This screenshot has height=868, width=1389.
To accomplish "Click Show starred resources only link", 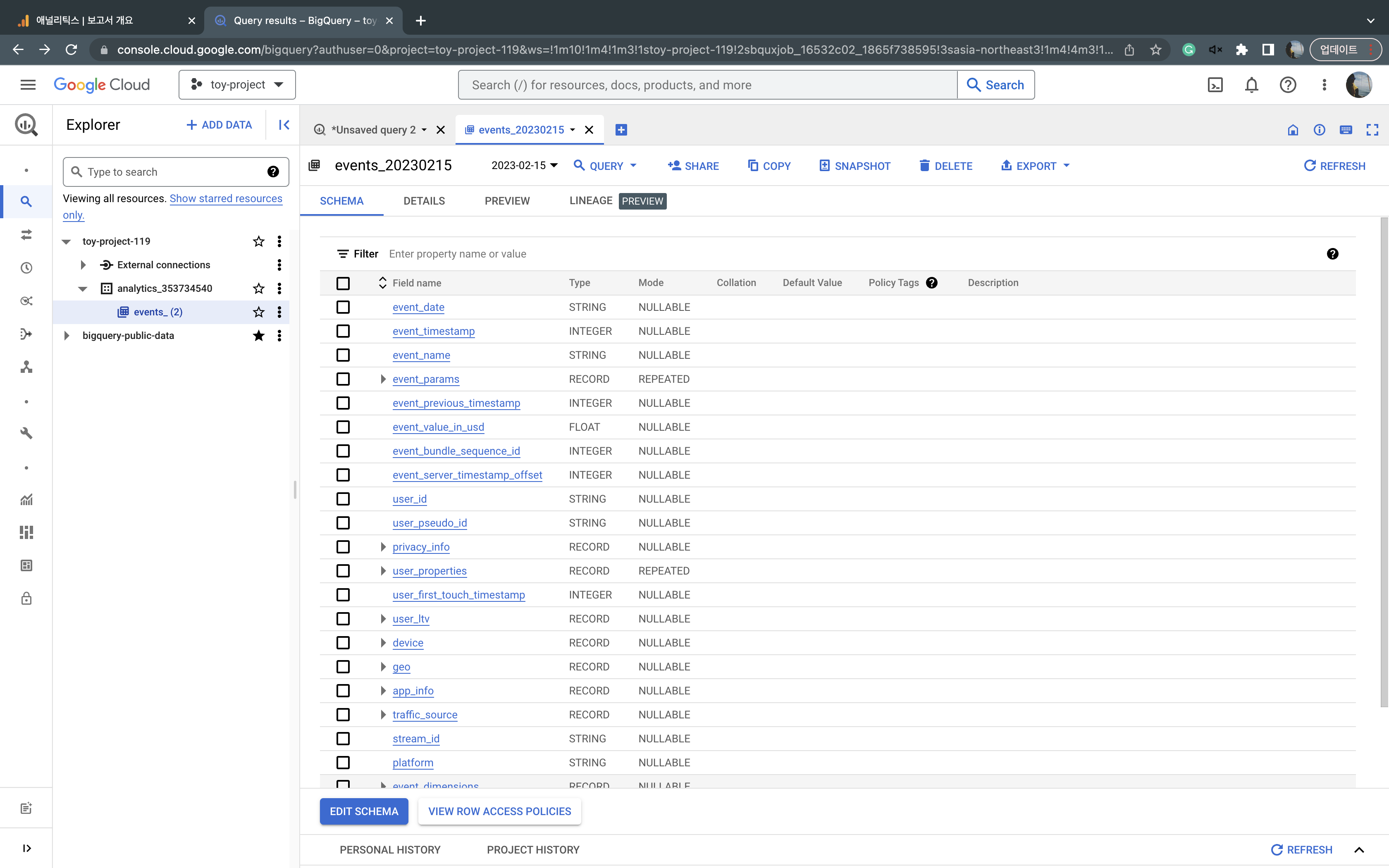I will coord(226,199).
